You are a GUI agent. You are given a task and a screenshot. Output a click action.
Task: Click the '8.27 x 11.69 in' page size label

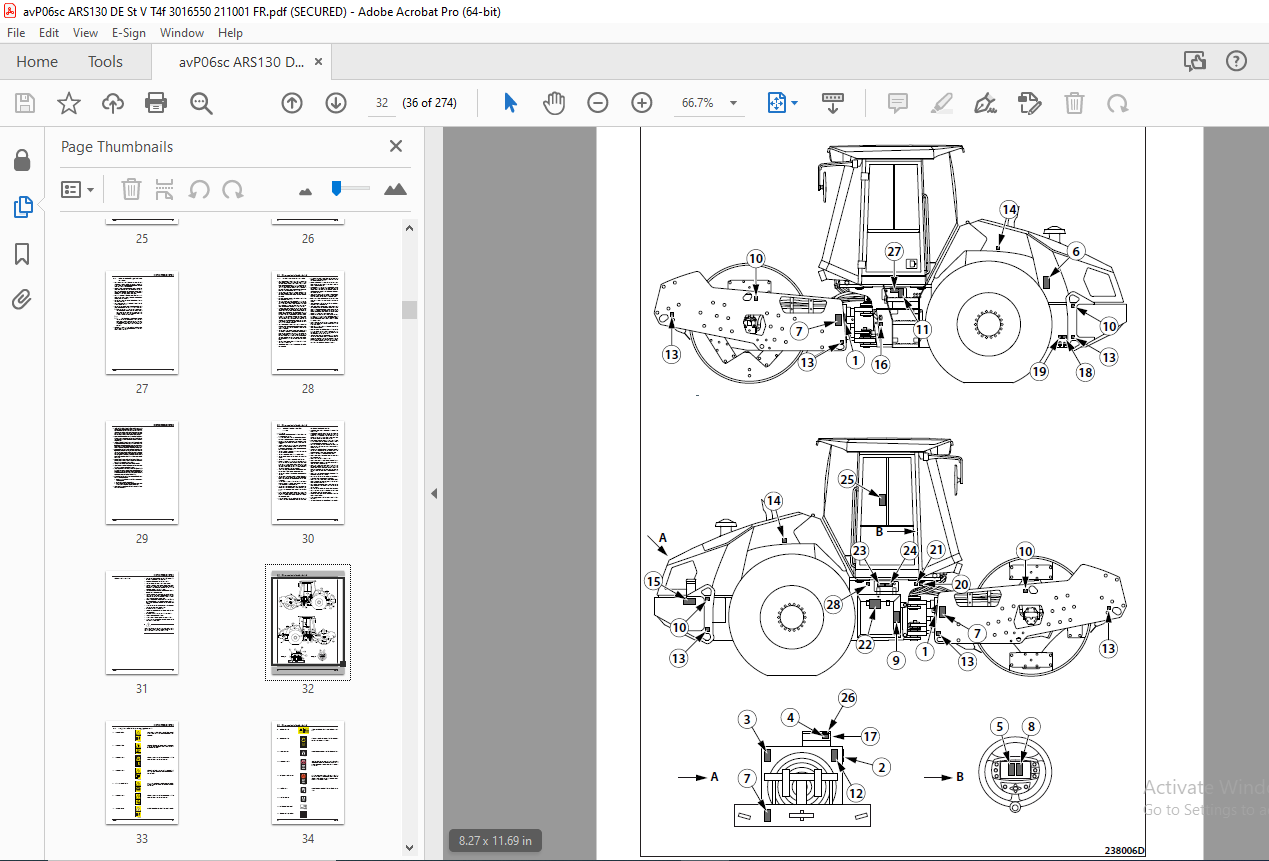point(495,841)
